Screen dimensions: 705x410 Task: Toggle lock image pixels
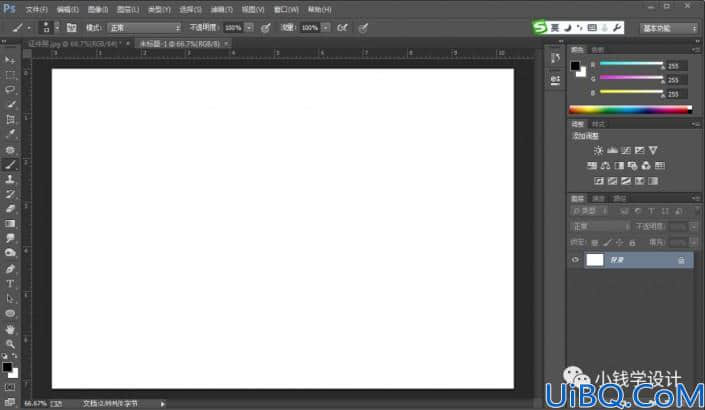coord(607,243)
